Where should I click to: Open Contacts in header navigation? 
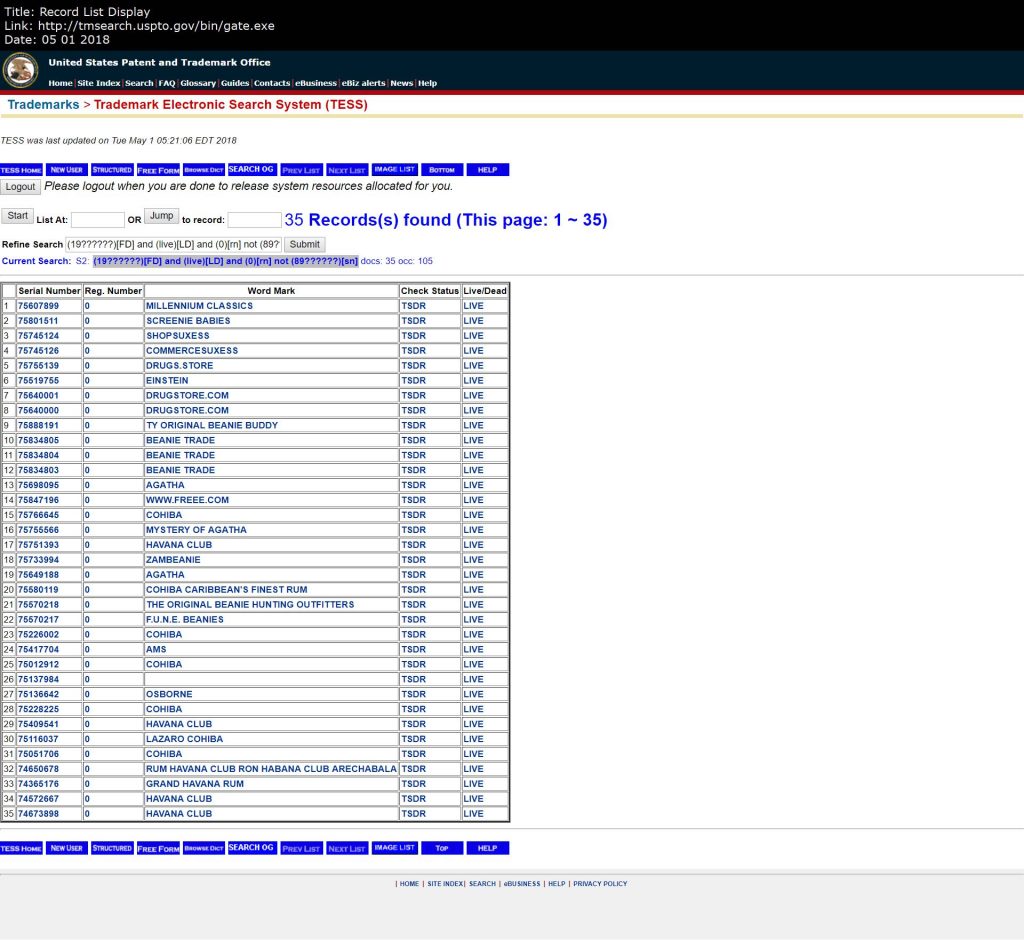click(x=272, y=83)
